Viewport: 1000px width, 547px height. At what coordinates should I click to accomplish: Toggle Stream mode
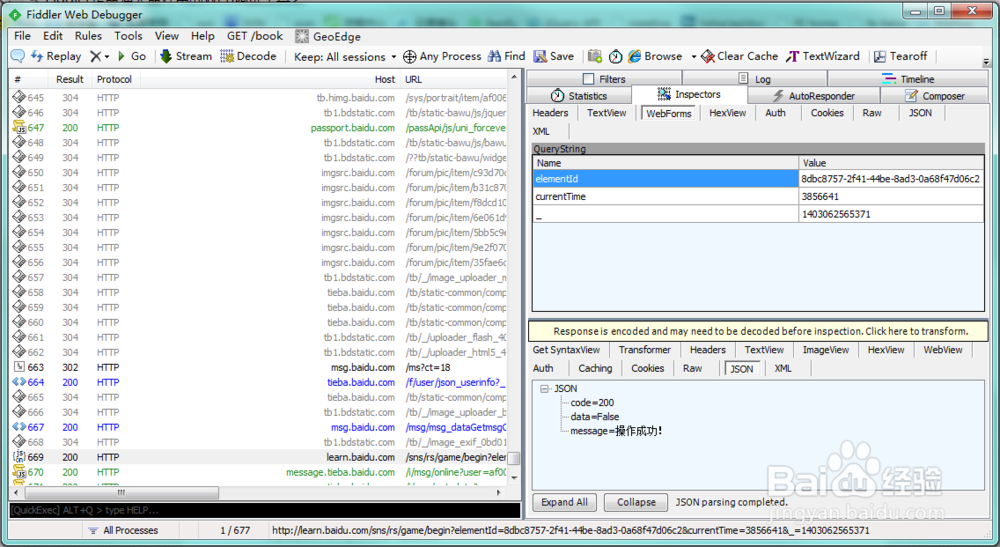(186, 56)
